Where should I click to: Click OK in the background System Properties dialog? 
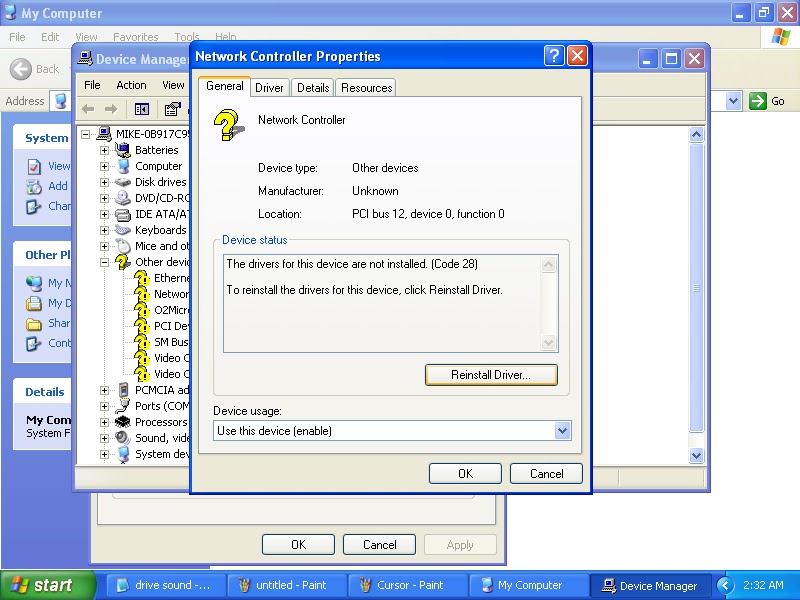pyautogui.click(x=298, y=544)
